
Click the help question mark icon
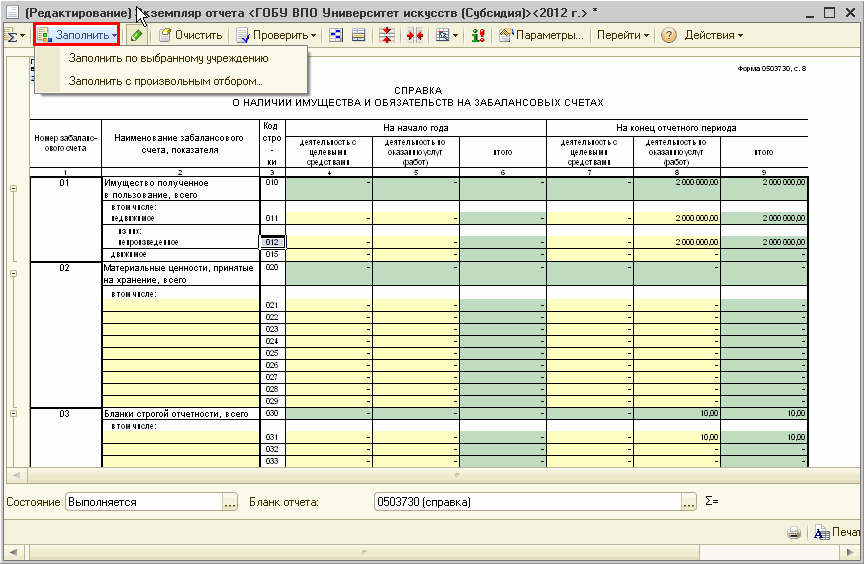669,35
